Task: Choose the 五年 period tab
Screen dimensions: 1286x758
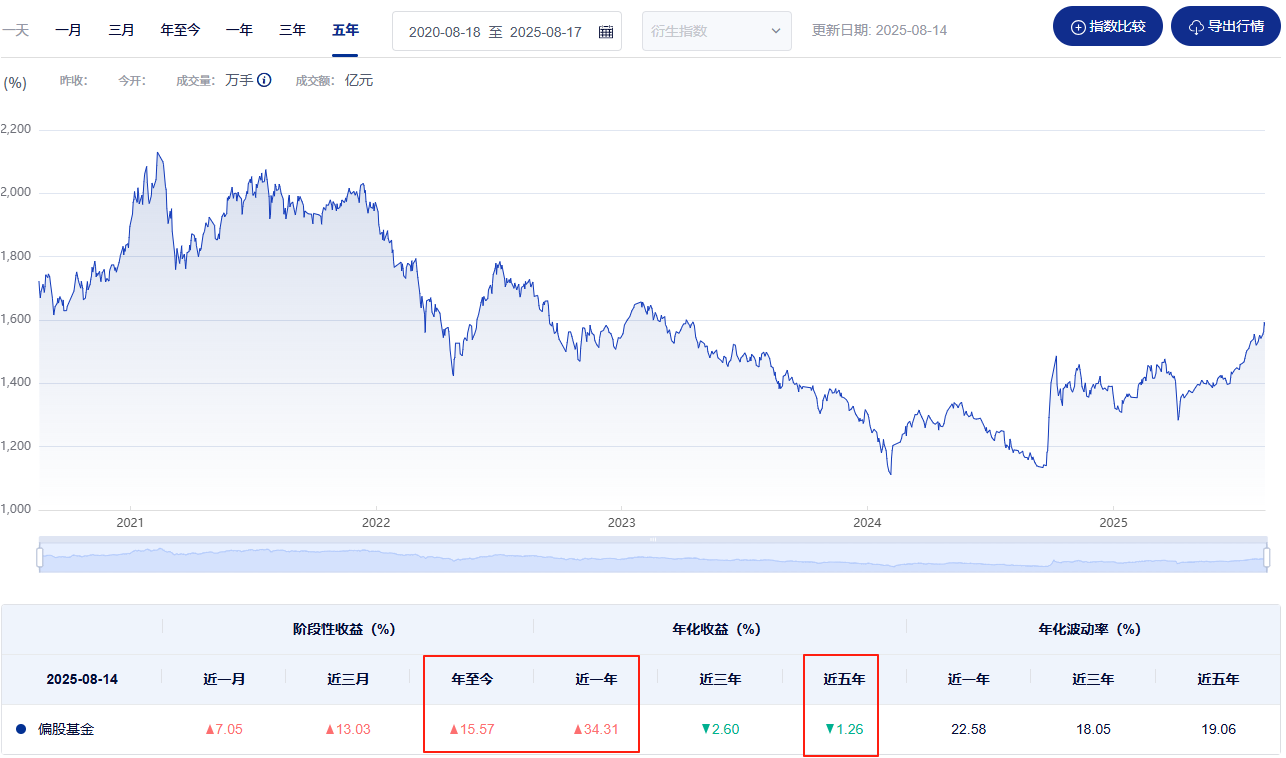Action: click(x=345, y=30)
